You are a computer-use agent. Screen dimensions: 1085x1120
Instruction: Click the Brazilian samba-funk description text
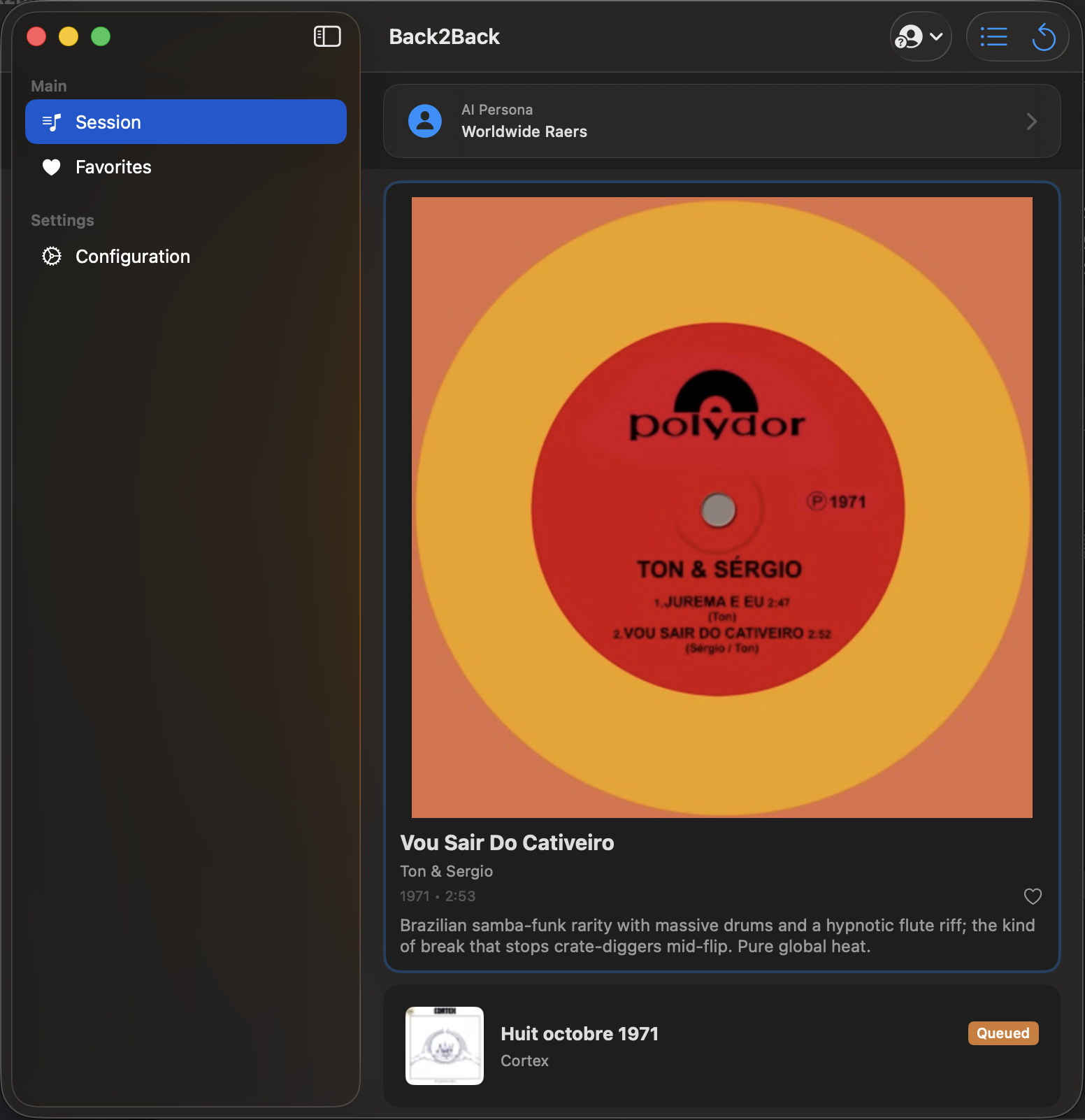point(717,935)
